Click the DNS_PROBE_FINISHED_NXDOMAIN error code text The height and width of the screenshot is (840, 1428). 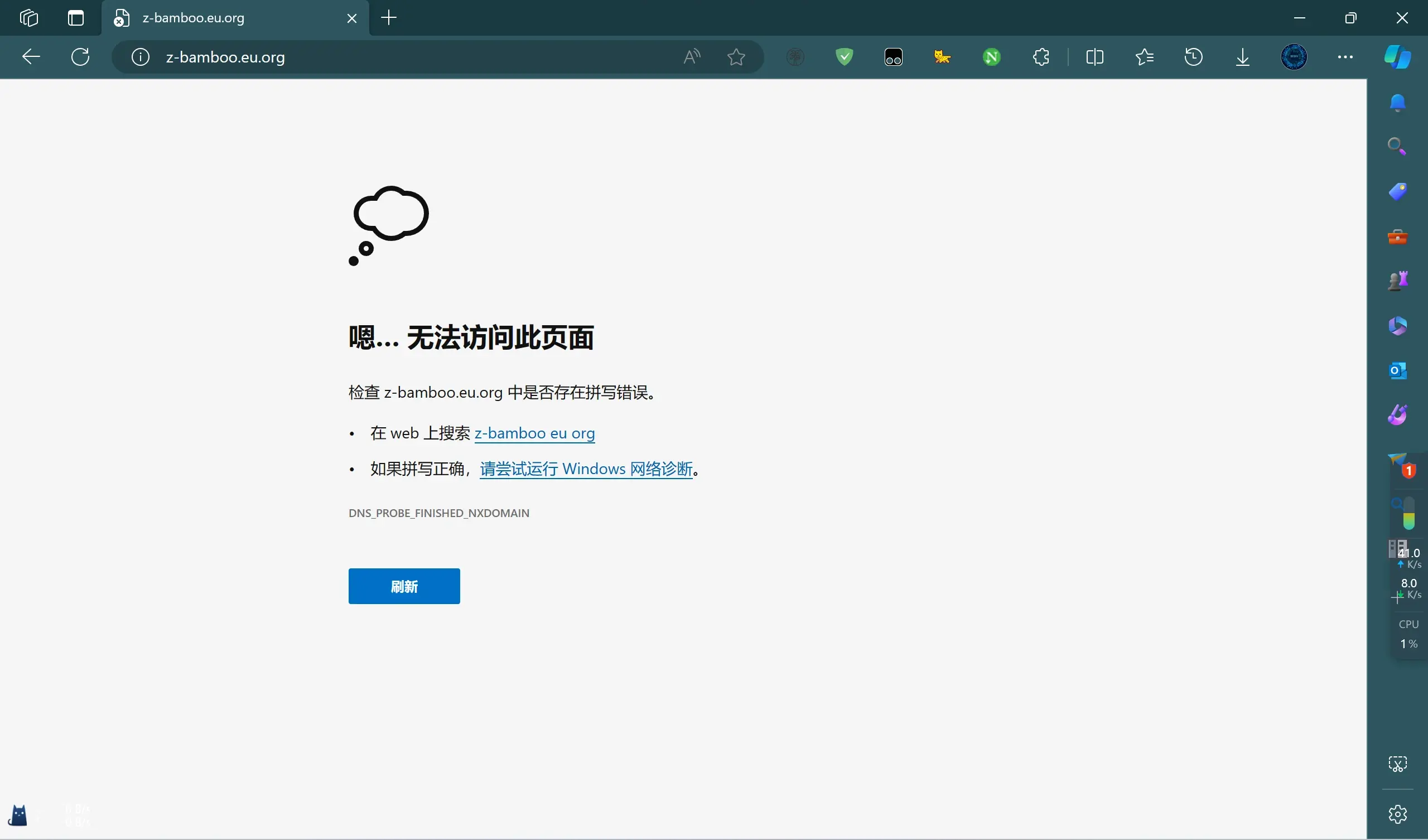438,513
